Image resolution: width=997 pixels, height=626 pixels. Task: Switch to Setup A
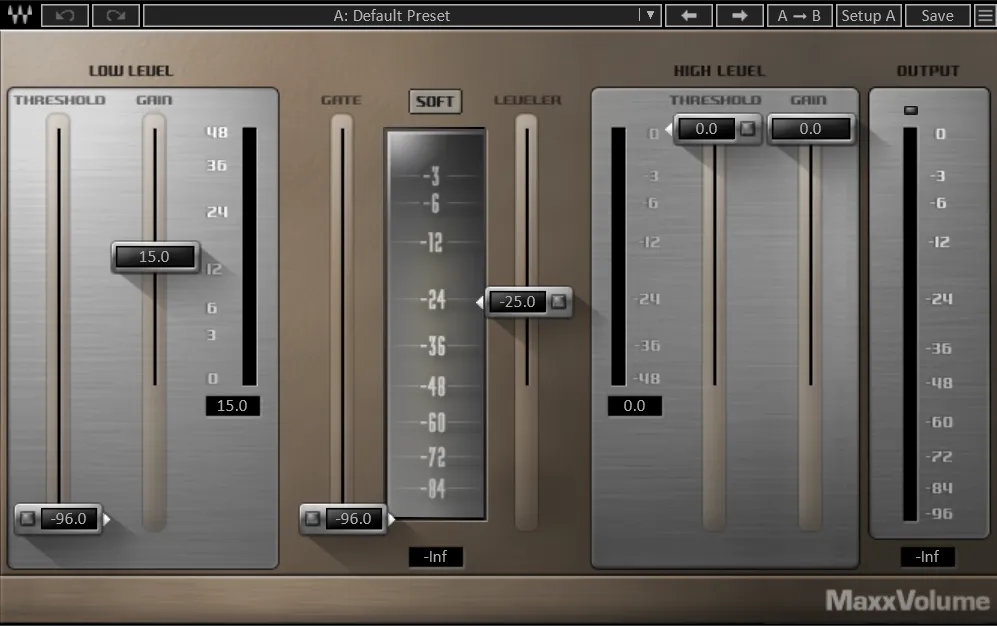(868, 15)
